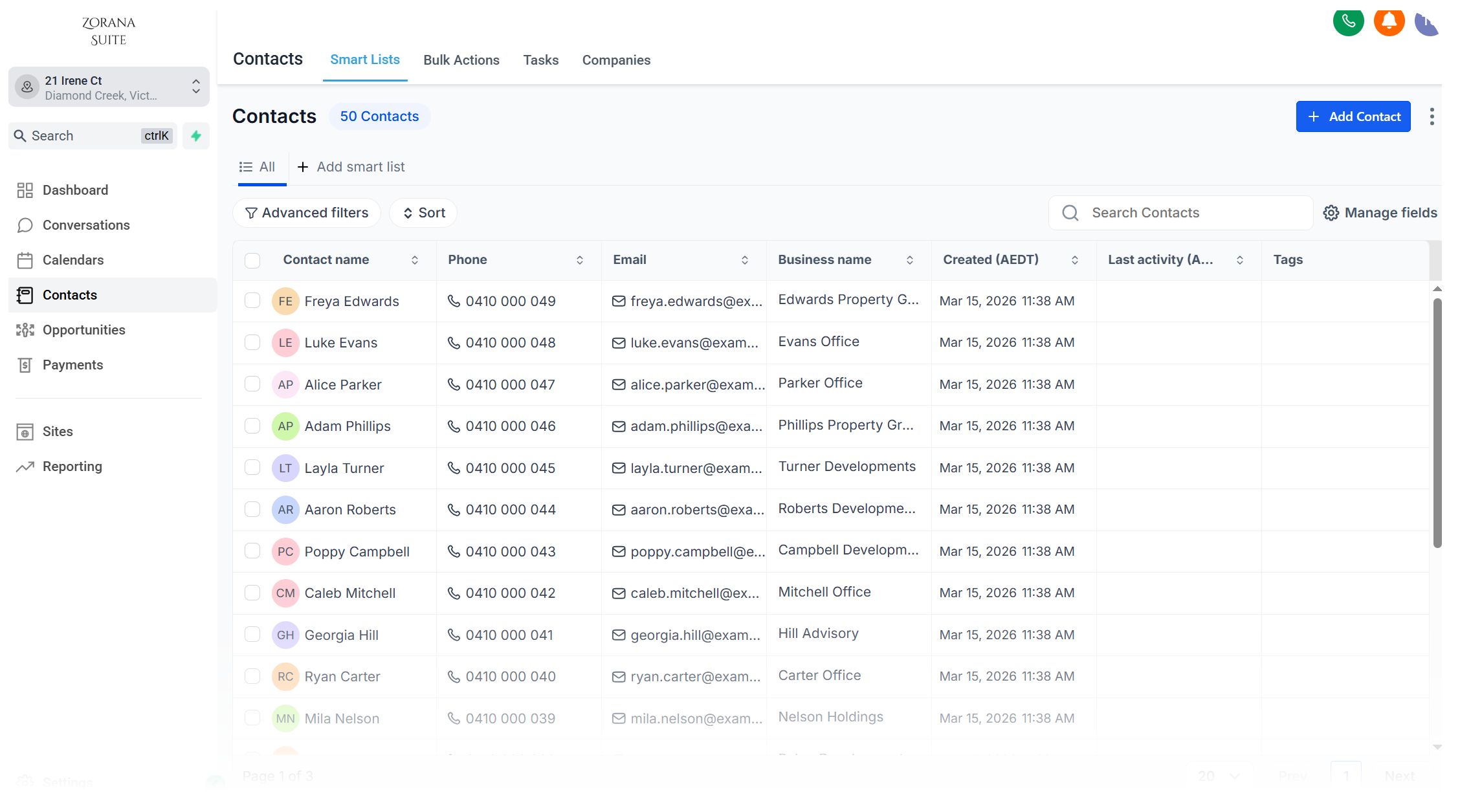This screenshot has width=1460, height=812.
Task: Open the three-dot more options menu
Action: tap(1432, 116)
